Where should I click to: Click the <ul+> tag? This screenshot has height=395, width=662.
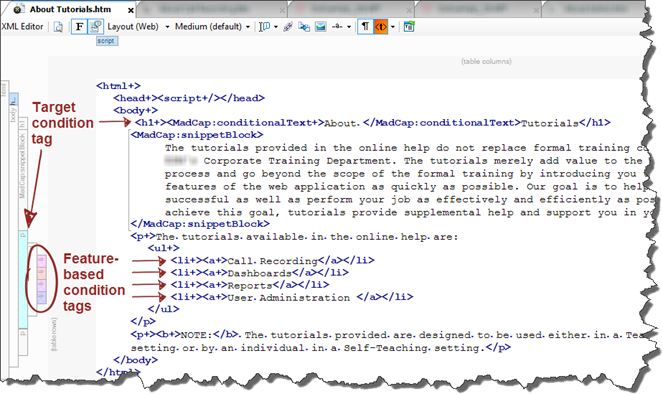coord(164,248)
